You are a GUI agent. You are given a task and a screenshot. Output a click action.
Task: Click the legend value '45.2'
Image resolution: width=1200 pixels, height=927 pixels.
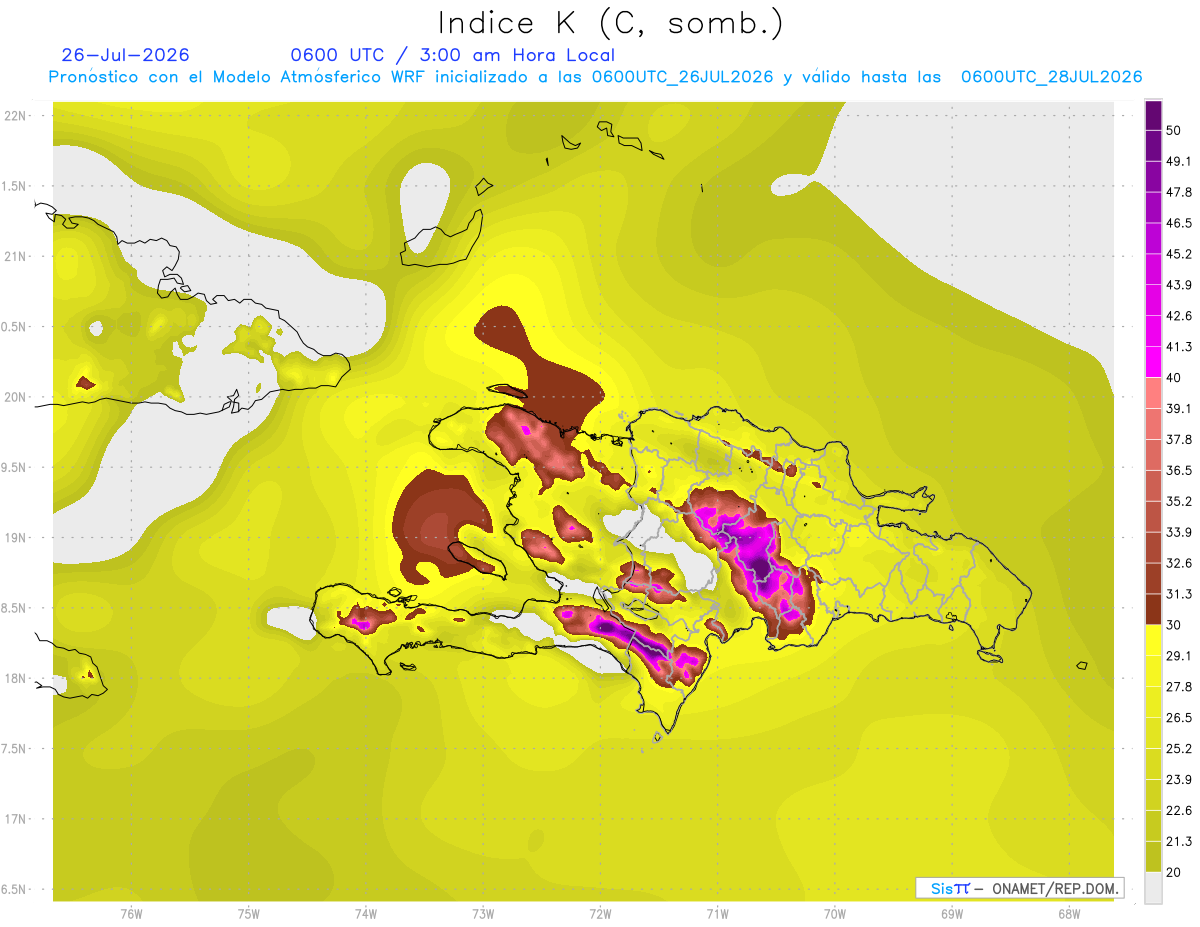pyautogui.click(x=1179, y=254)
